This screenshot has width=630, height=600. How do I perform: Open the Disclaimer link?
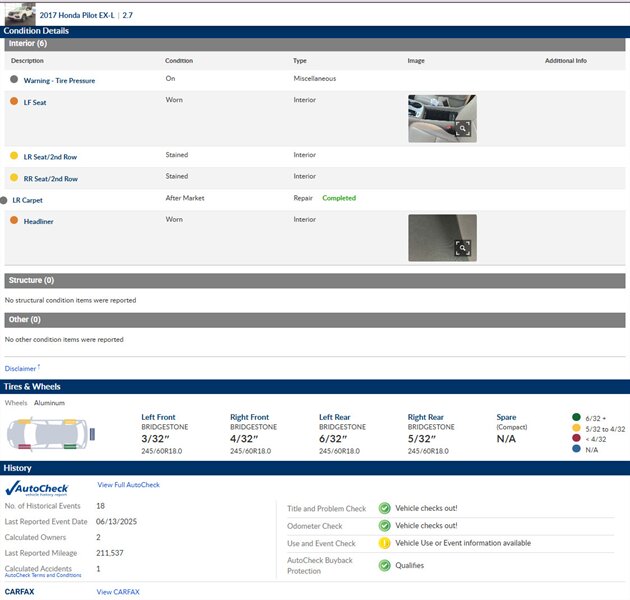coord(20,369)
